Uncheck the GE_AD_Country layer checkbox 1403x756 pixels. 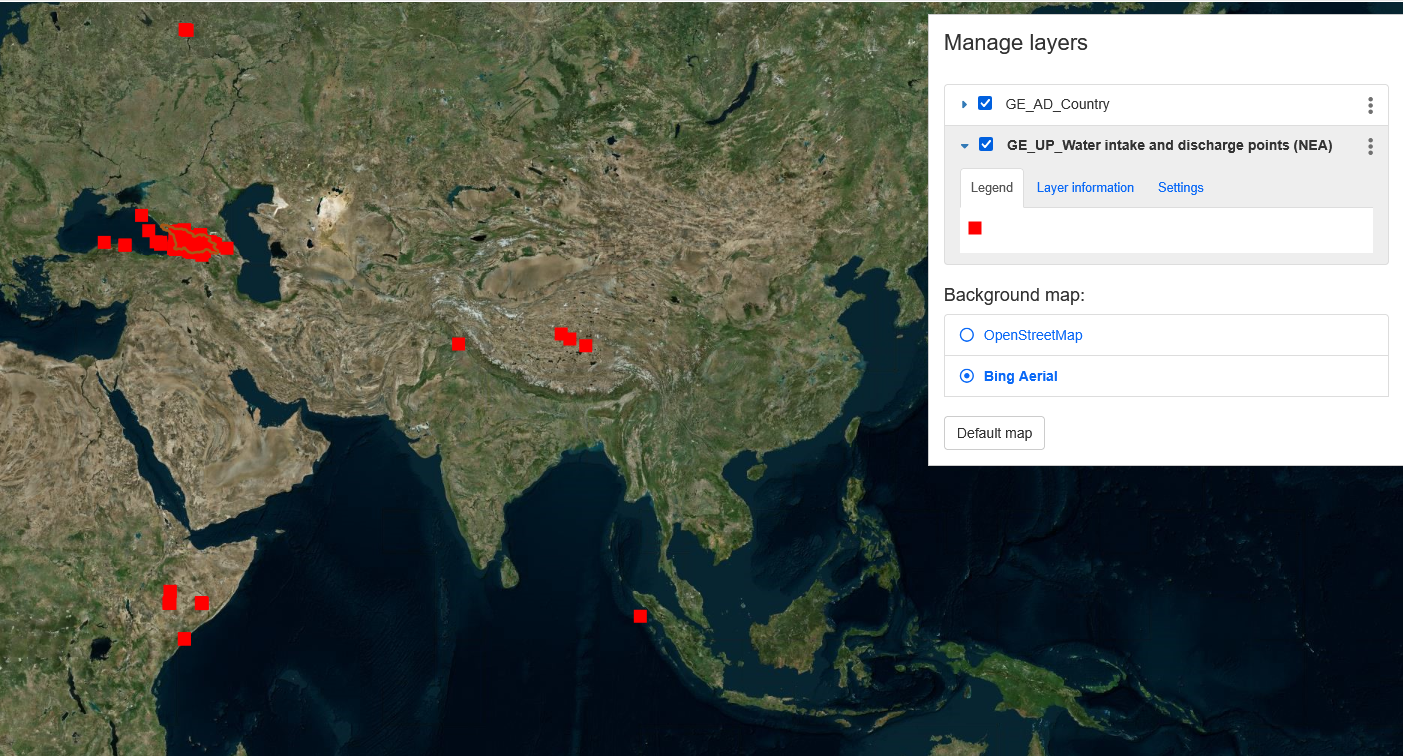coord(985,103)
